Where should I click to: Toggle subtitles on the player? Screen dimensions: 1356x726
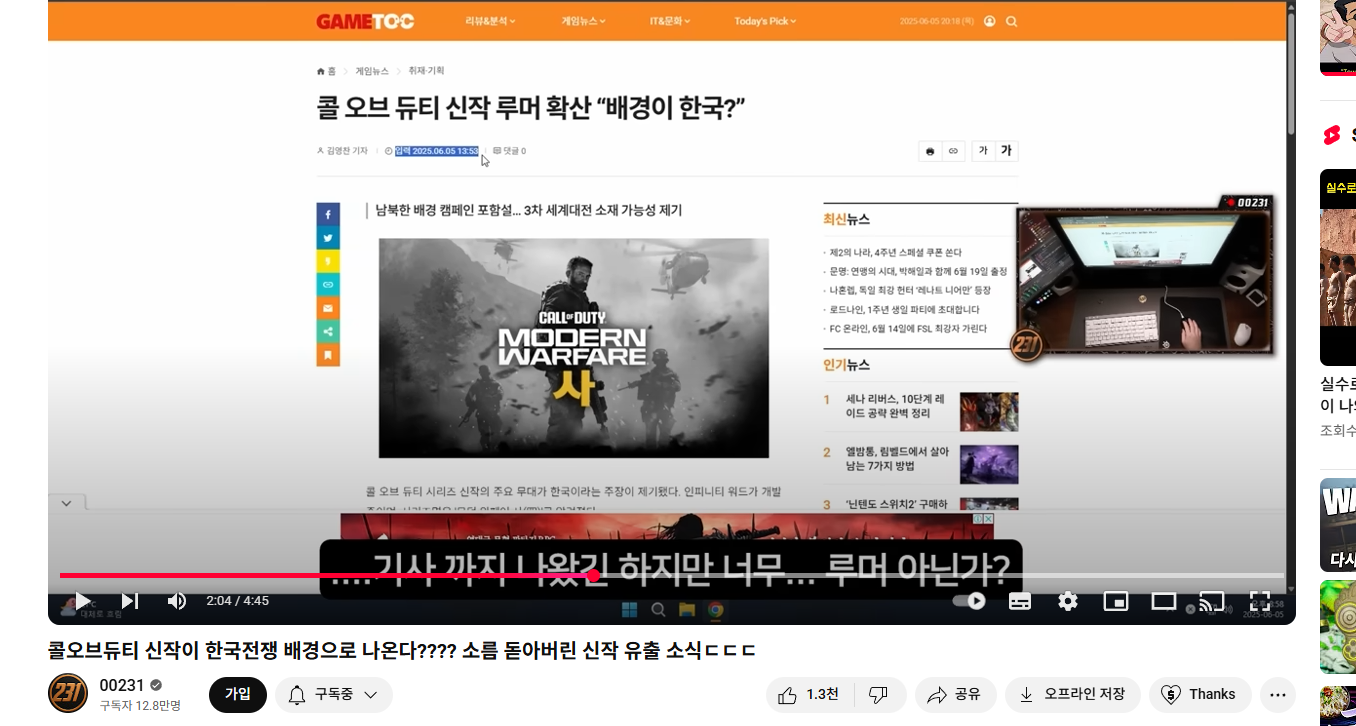click(x=1019, y=601)
